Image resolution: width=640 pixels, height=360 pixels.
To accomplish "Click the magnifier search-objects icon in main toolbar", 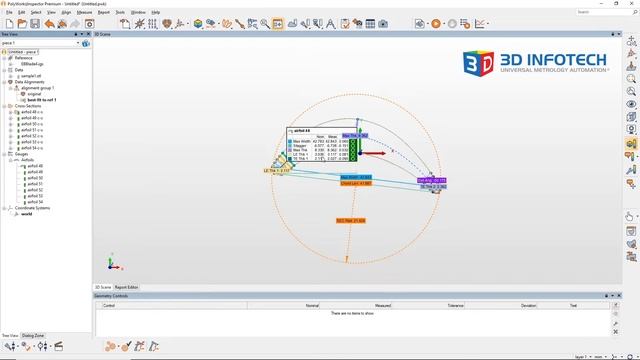I will (x=265, y=24).
